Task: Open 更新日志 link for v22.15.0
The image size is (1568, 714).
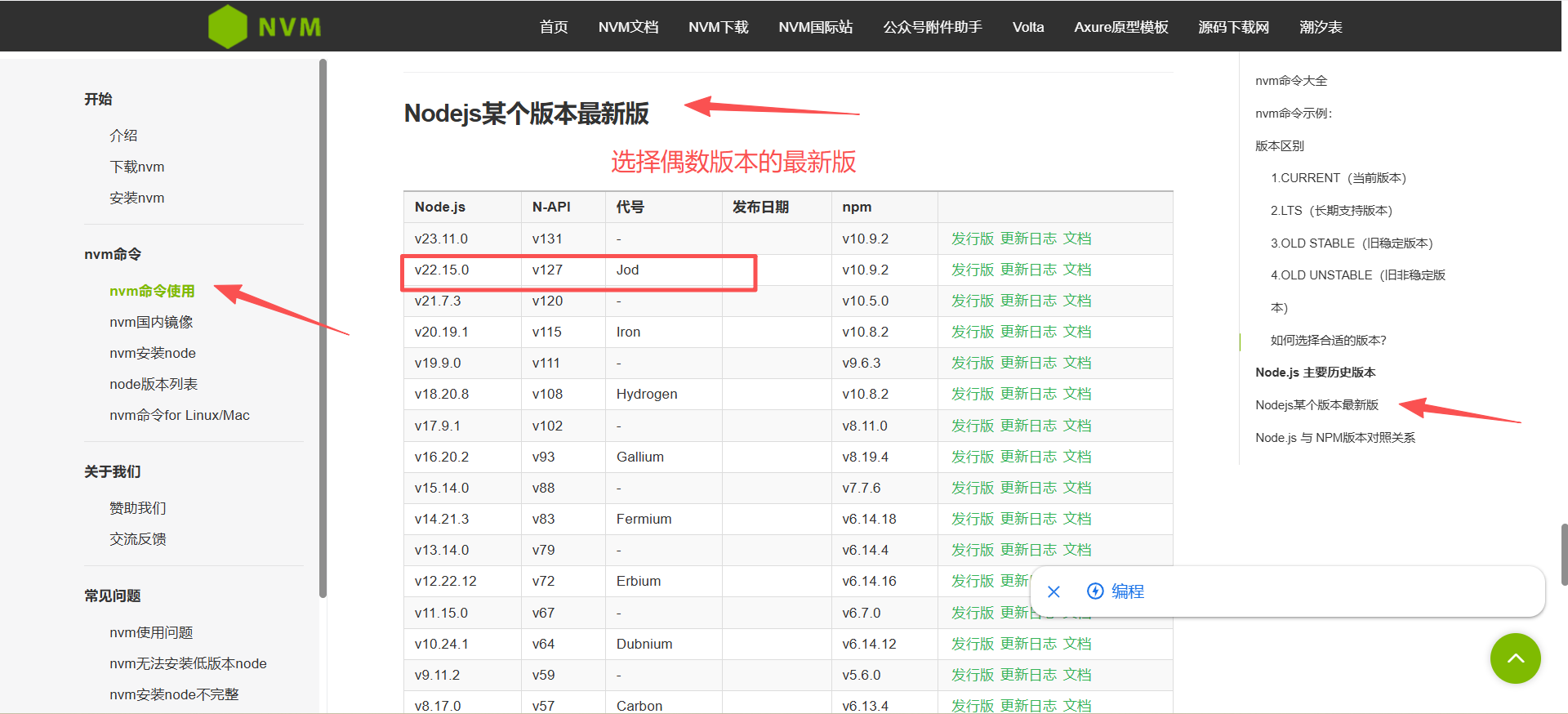Action: point(1028,270)
